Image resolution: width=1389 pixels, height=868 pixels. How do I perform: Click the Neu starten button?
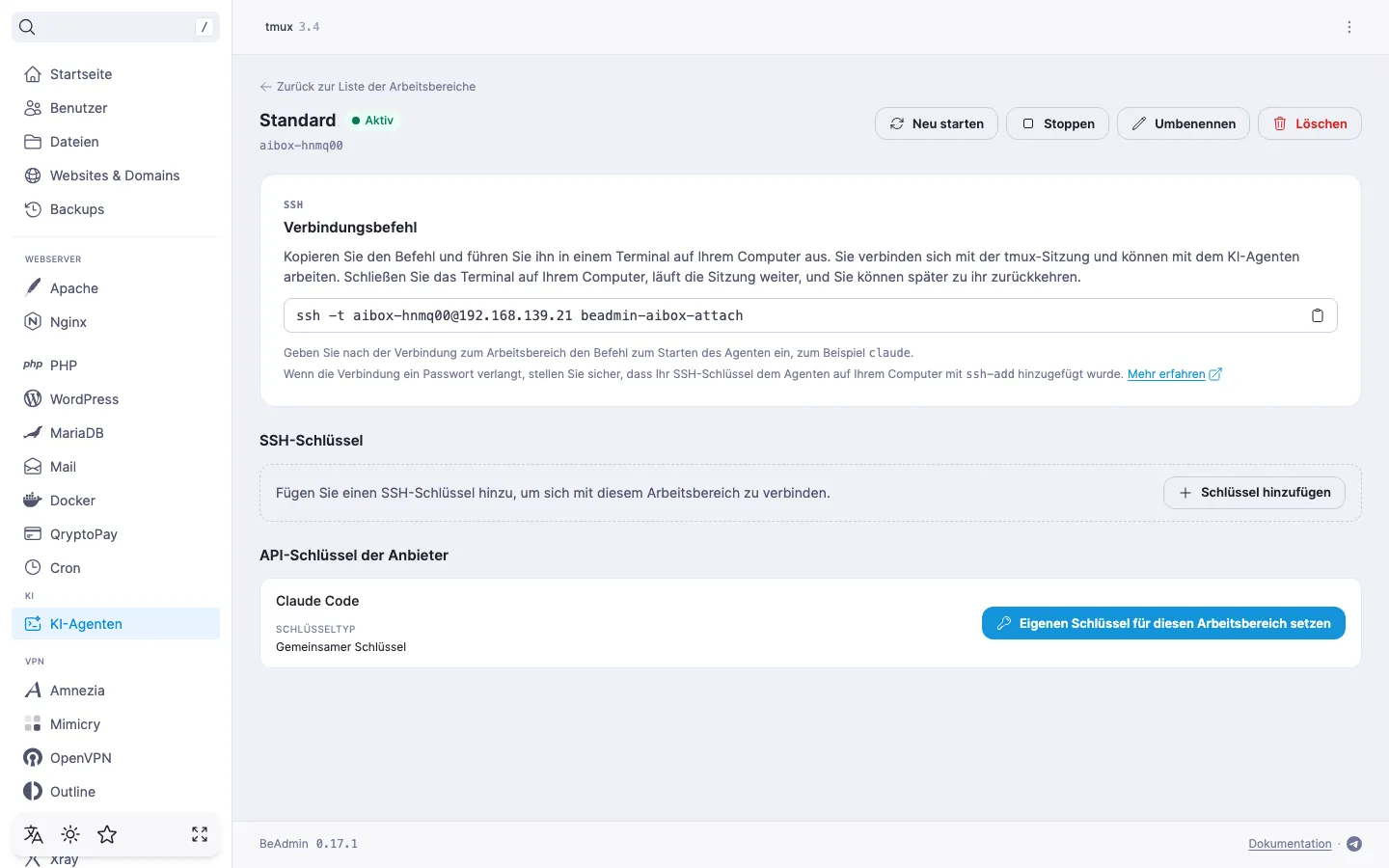click(937, 123)
